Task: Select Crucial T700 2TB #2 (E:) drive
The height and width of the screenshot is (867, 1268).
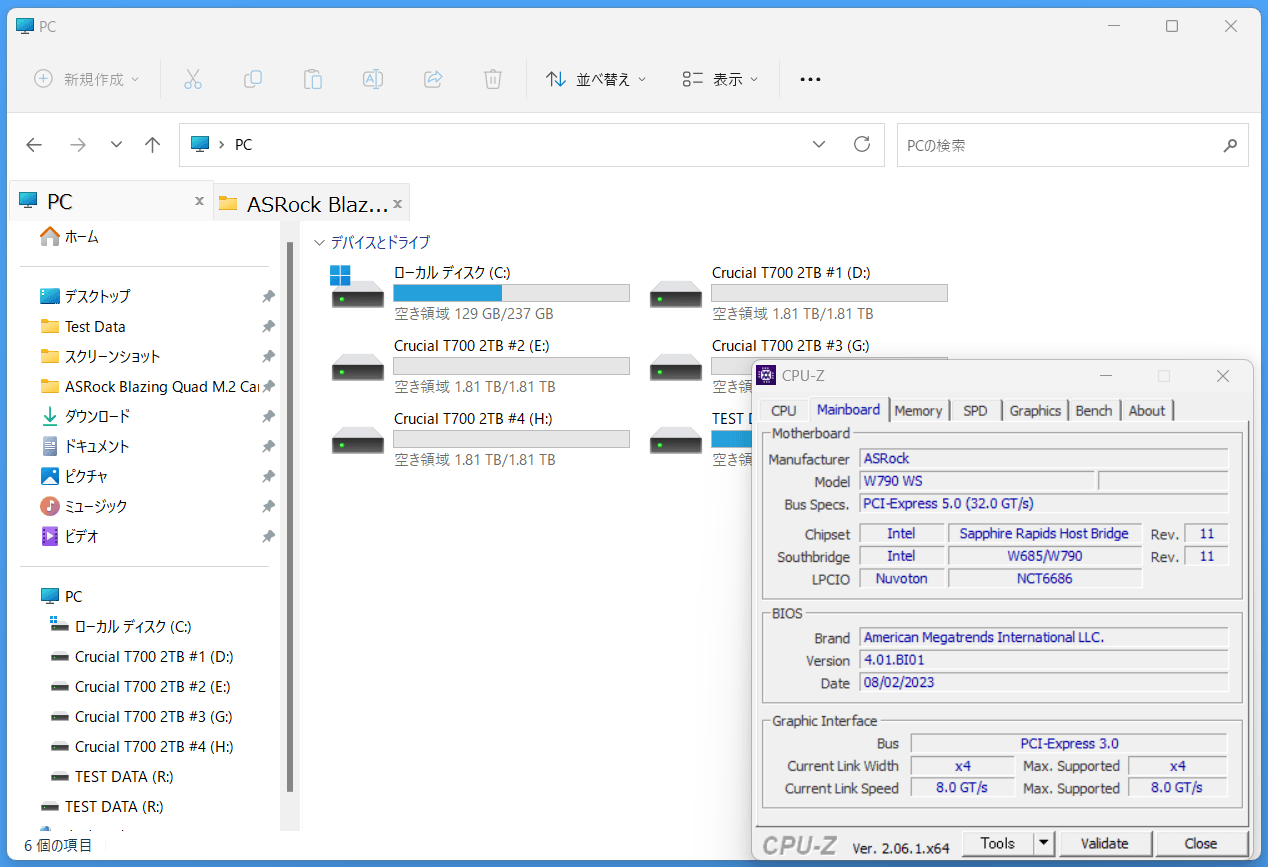Action: coord(357,367)
